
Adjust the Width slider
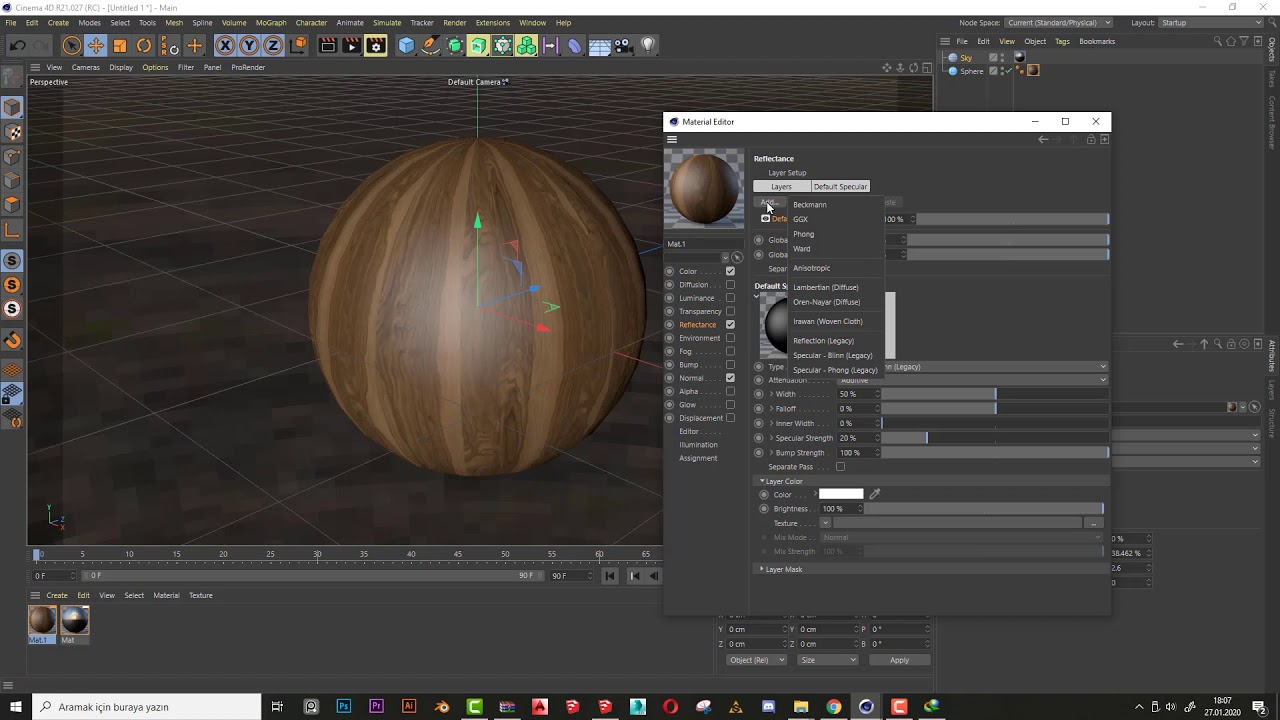[994, 394]
